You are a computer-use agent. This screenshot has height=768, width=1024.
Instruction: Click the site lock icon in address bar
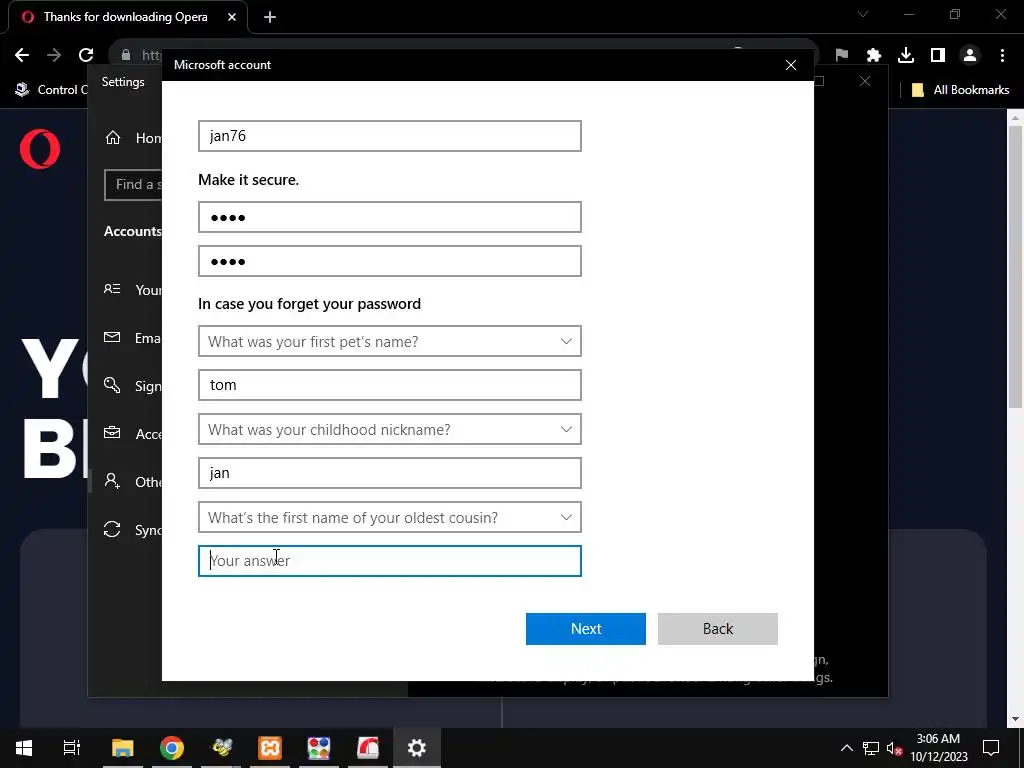click(126, 56)
